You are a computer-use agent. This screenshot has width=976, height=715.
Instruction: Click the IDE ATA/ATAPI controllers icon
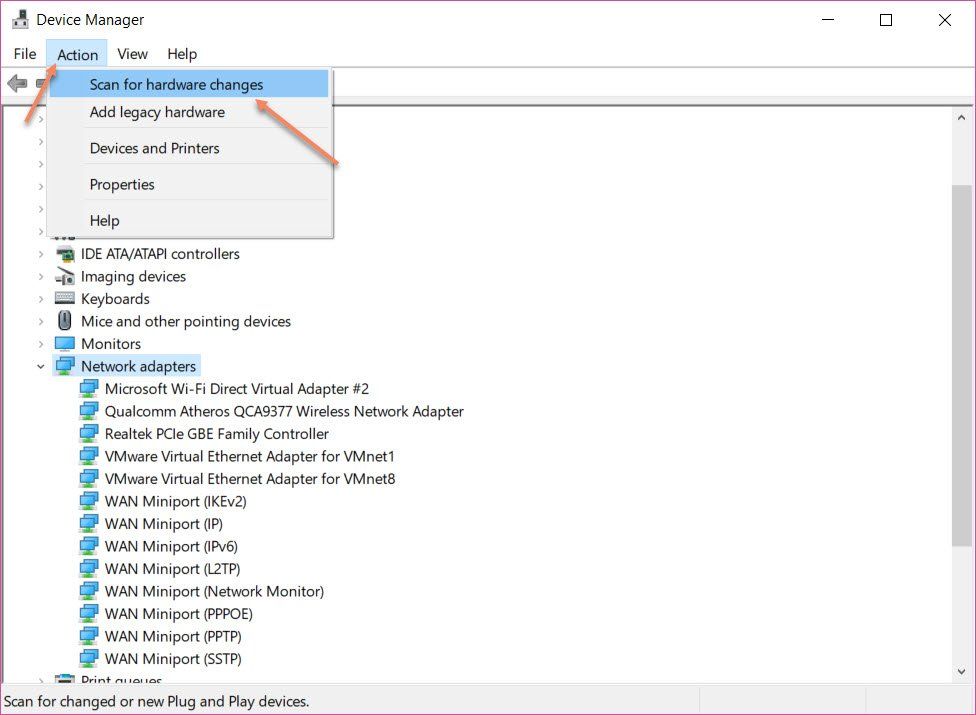click(x=65, y=254)
